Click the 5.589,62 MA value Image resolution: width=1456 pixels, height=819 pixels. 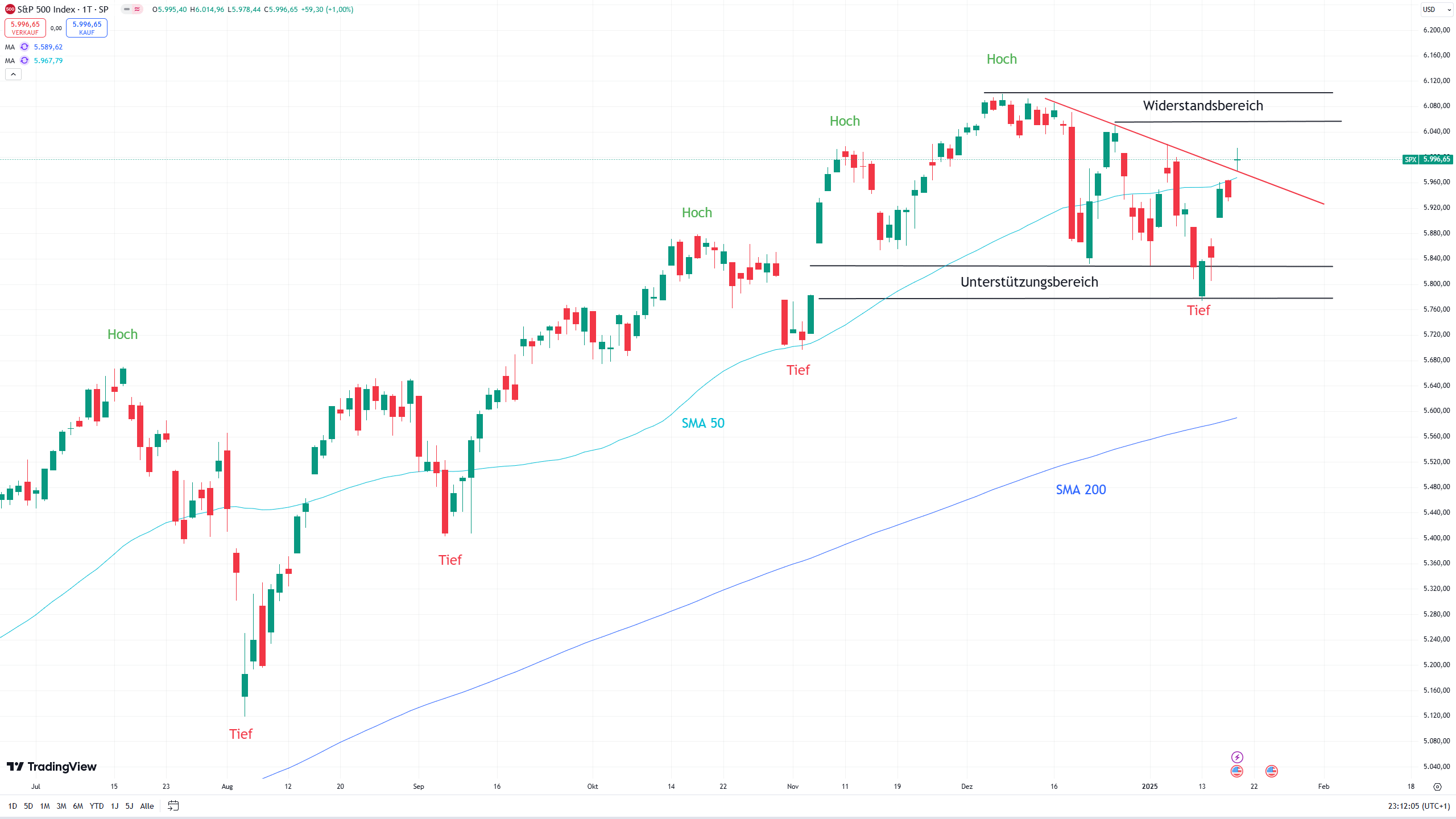pyautogui.click(x=48, y=47)
